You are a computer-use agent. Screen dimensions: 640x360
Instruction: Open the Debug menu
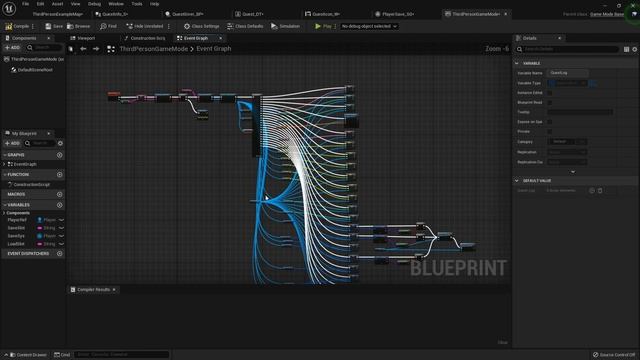[94, 4]
